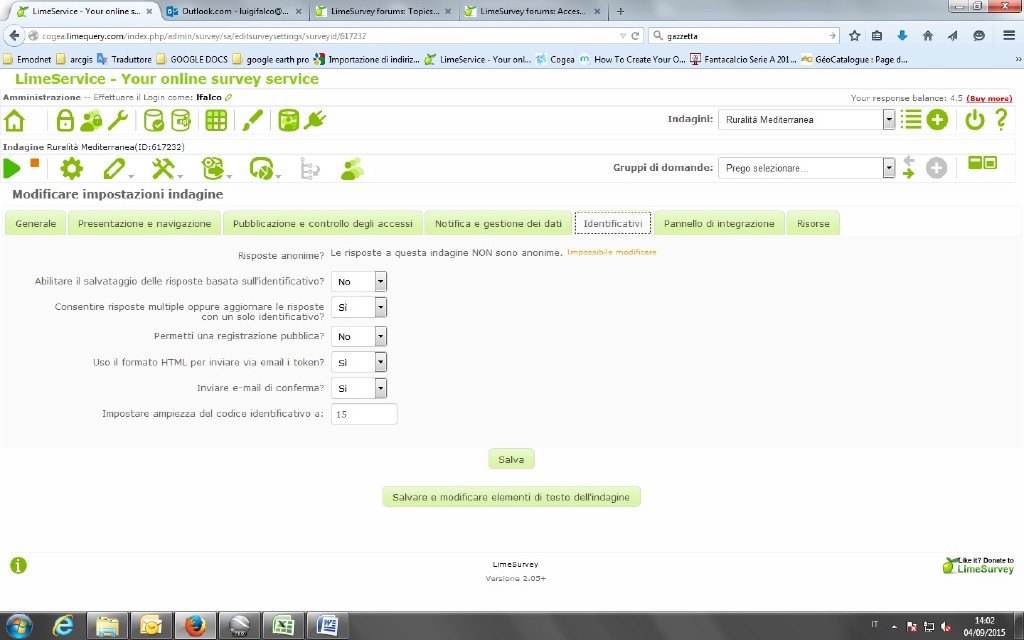Switch to the Generale tab

pos(36,224)
